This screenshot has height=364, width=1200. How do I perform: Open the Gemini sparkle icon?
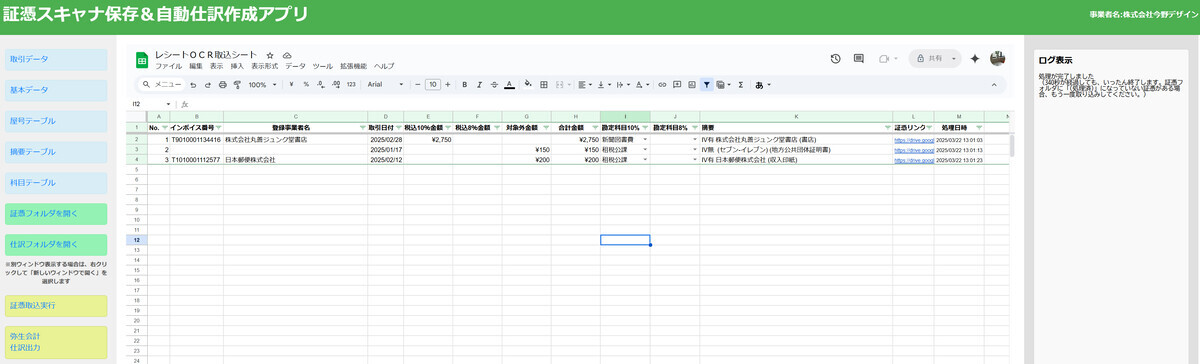pos(975,59)
